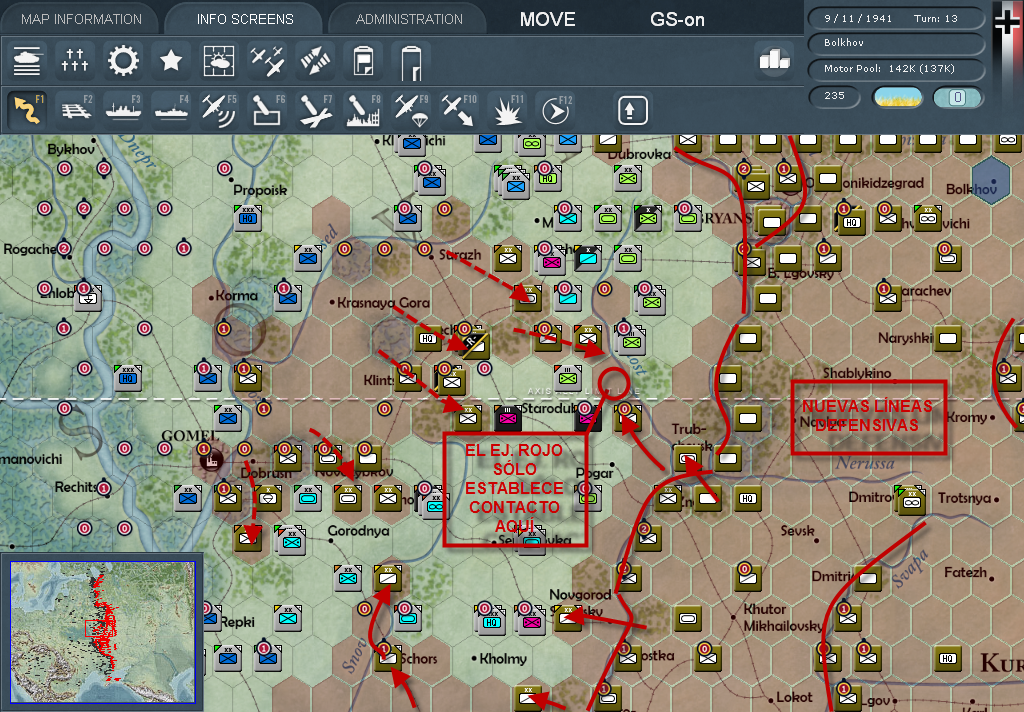This screenshot has width=1024, height=712.
Task: Click the 235 admin points field
Action: (x=834, y=96)
